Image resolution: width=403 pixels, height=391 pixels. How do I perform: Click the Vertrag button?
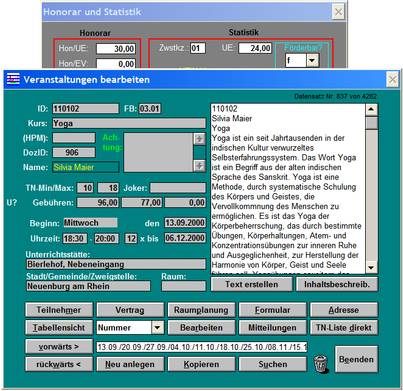(x=130, y=310)
